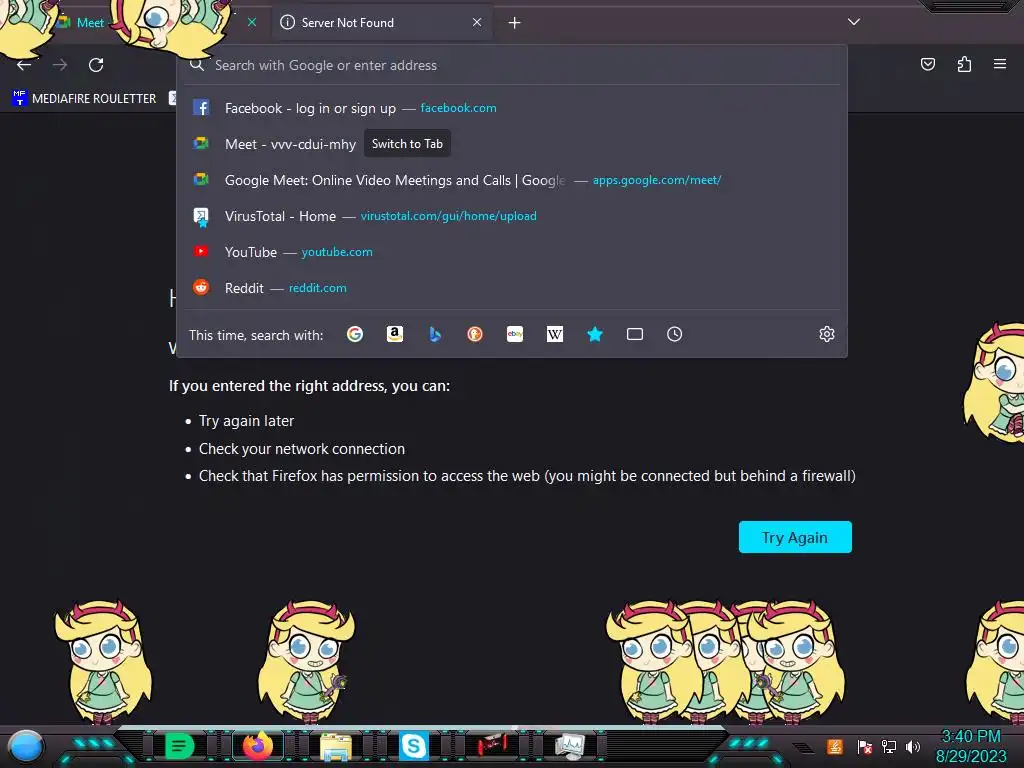
Task: Reload the page with the refresh icon
Action: pyautogui.click(x=96, y=65)
